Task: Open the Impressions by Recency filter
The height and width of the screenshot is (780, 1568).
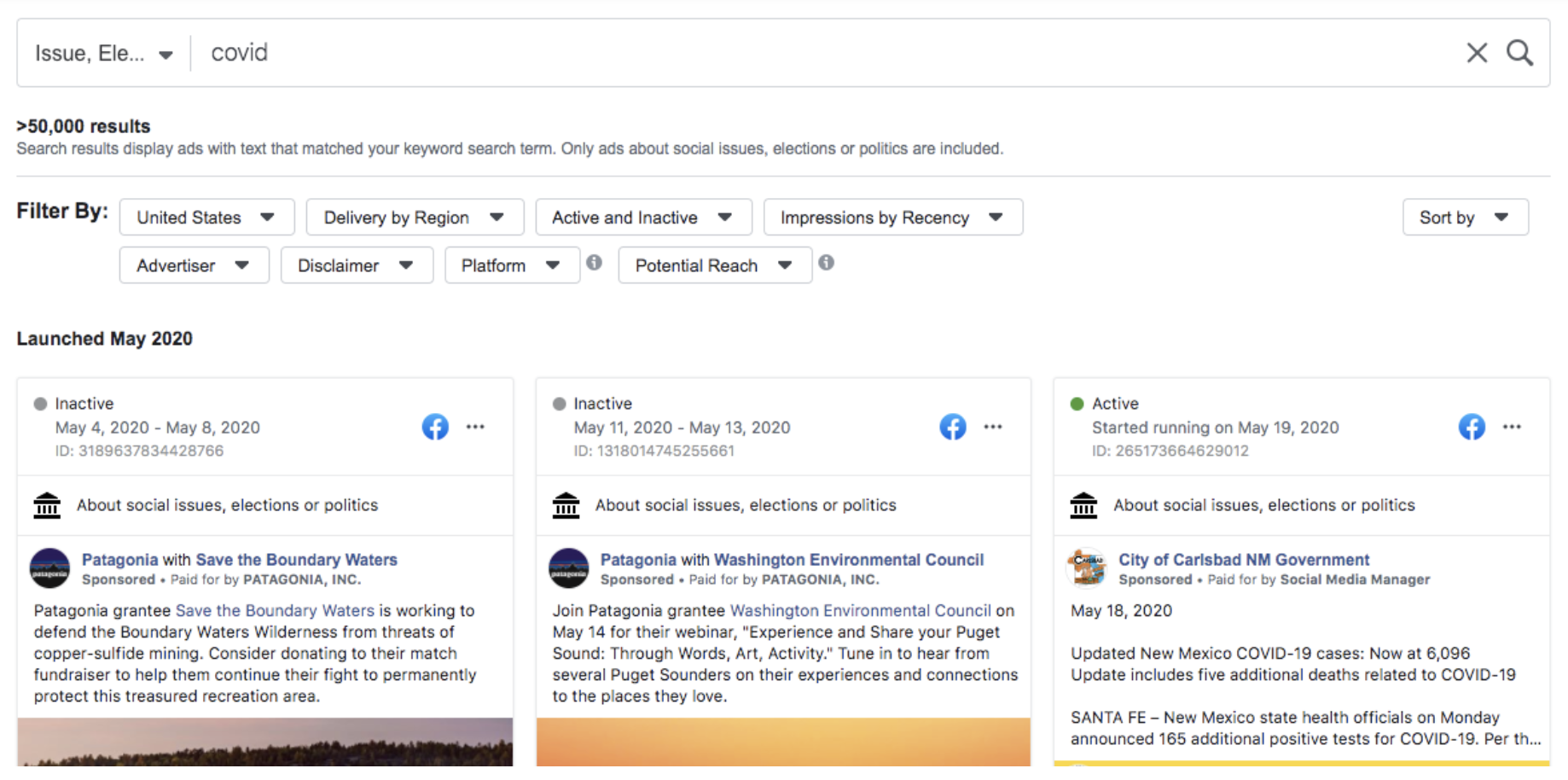Action: pos(893,218)
